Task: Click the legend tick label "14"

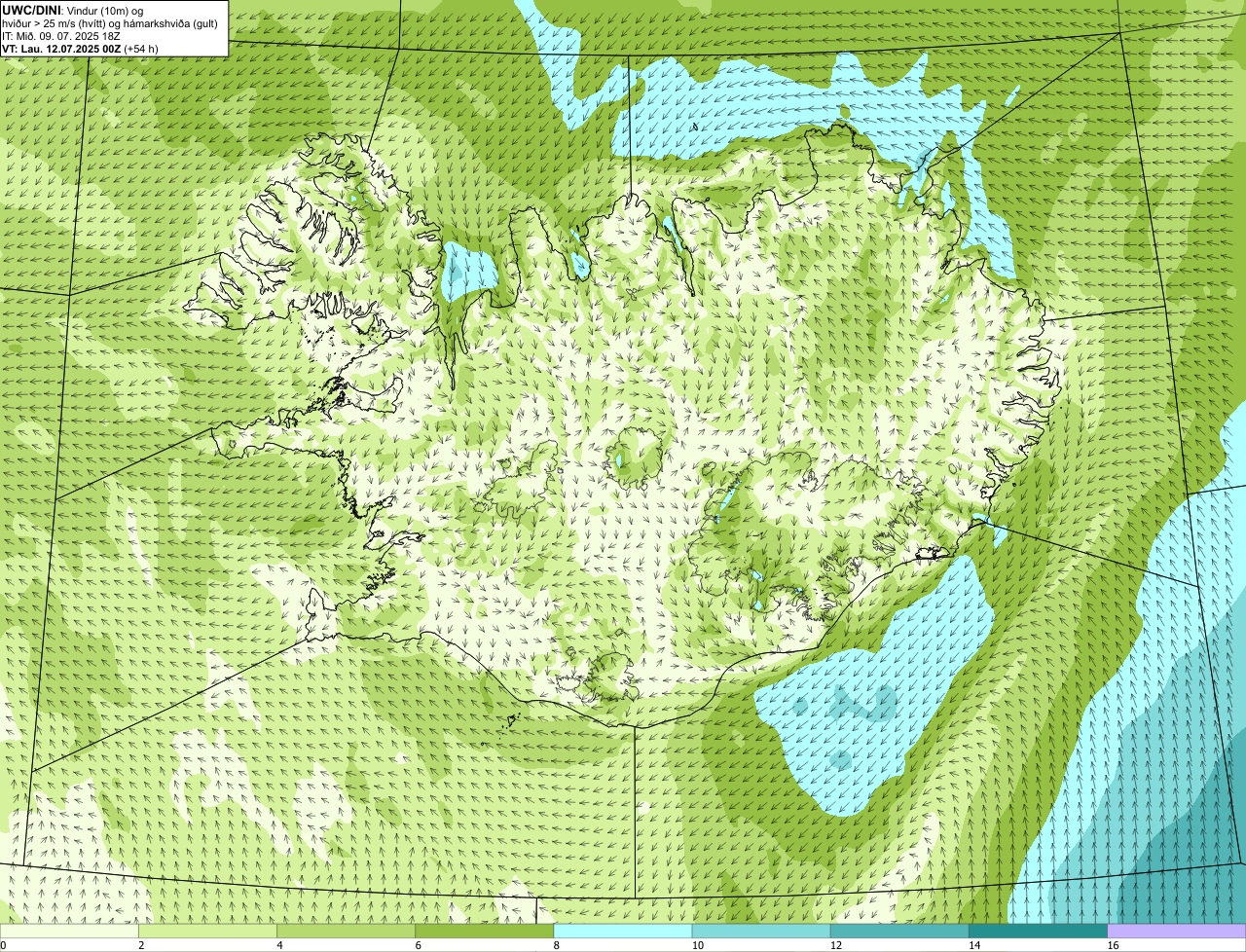Action: [x=974, y=946]
